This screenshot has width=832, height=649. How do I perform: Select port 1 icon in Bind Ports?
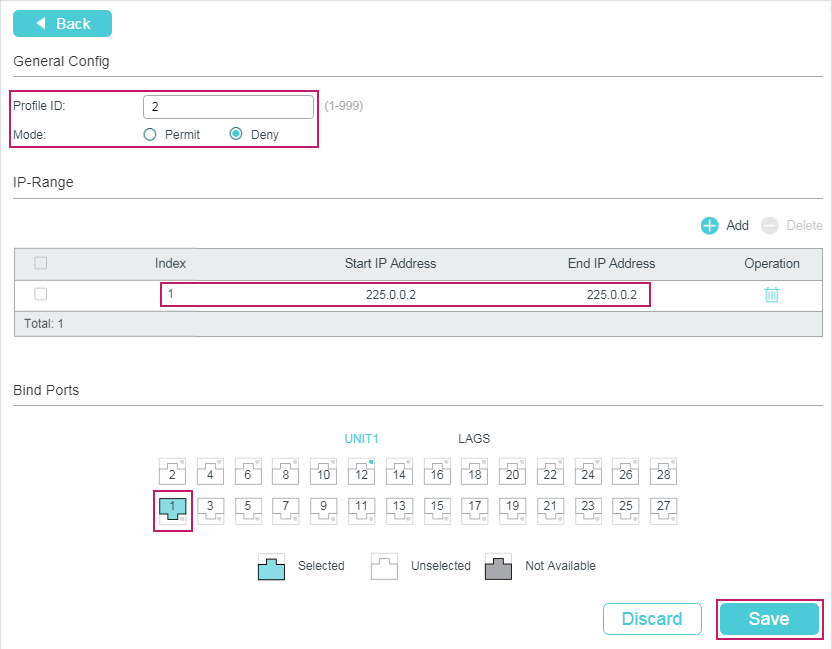coord(172,510)
